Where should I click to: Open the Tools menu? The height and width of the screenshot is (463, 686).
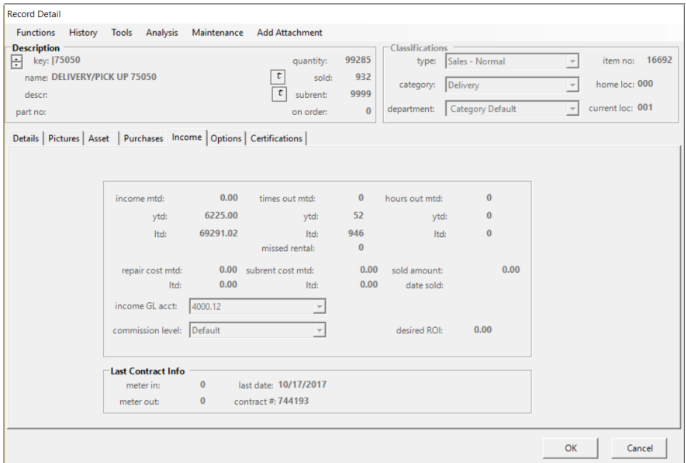(121, 32)
